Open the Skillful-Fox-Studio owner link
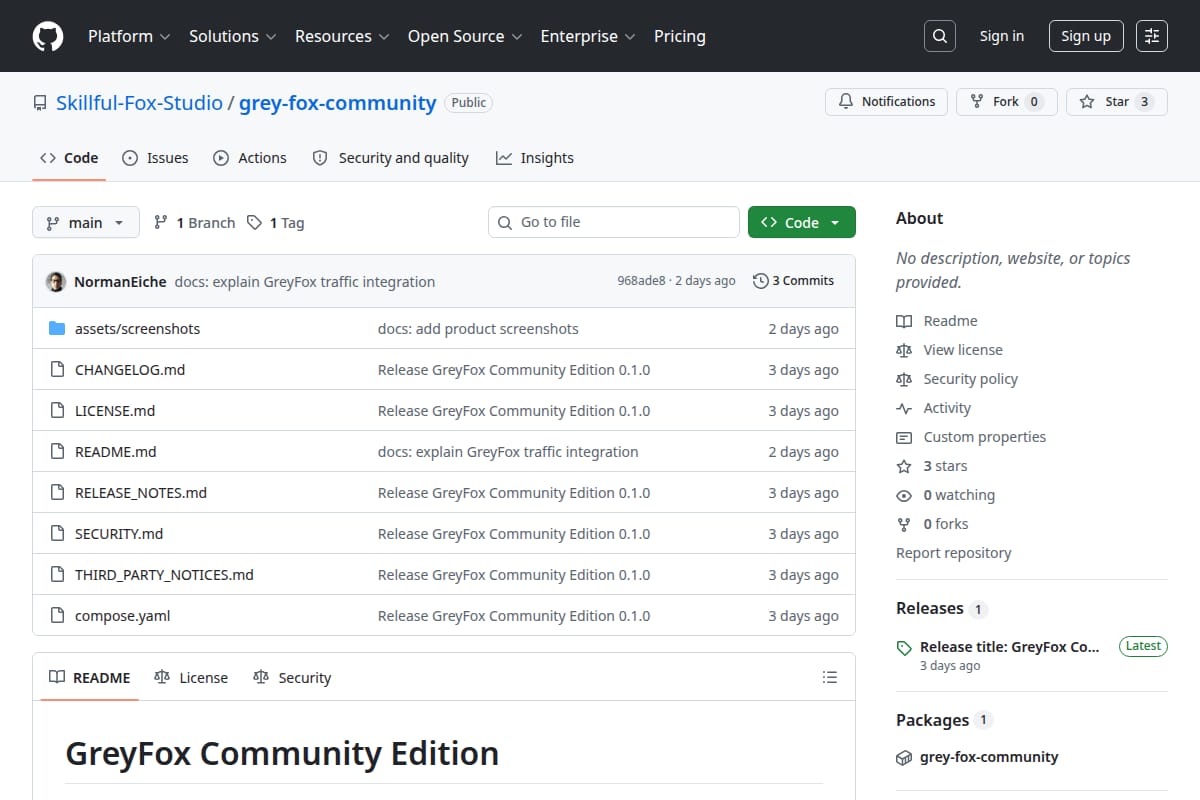The image size is (1200, 800). coord(139,103)
